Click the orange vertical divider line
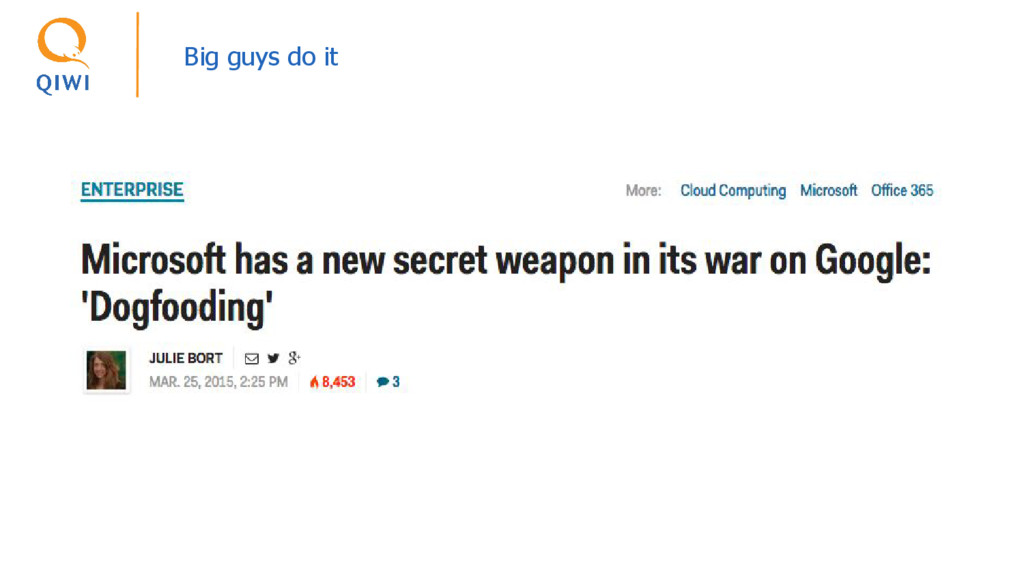The image size is (1024, 576). 137,55
